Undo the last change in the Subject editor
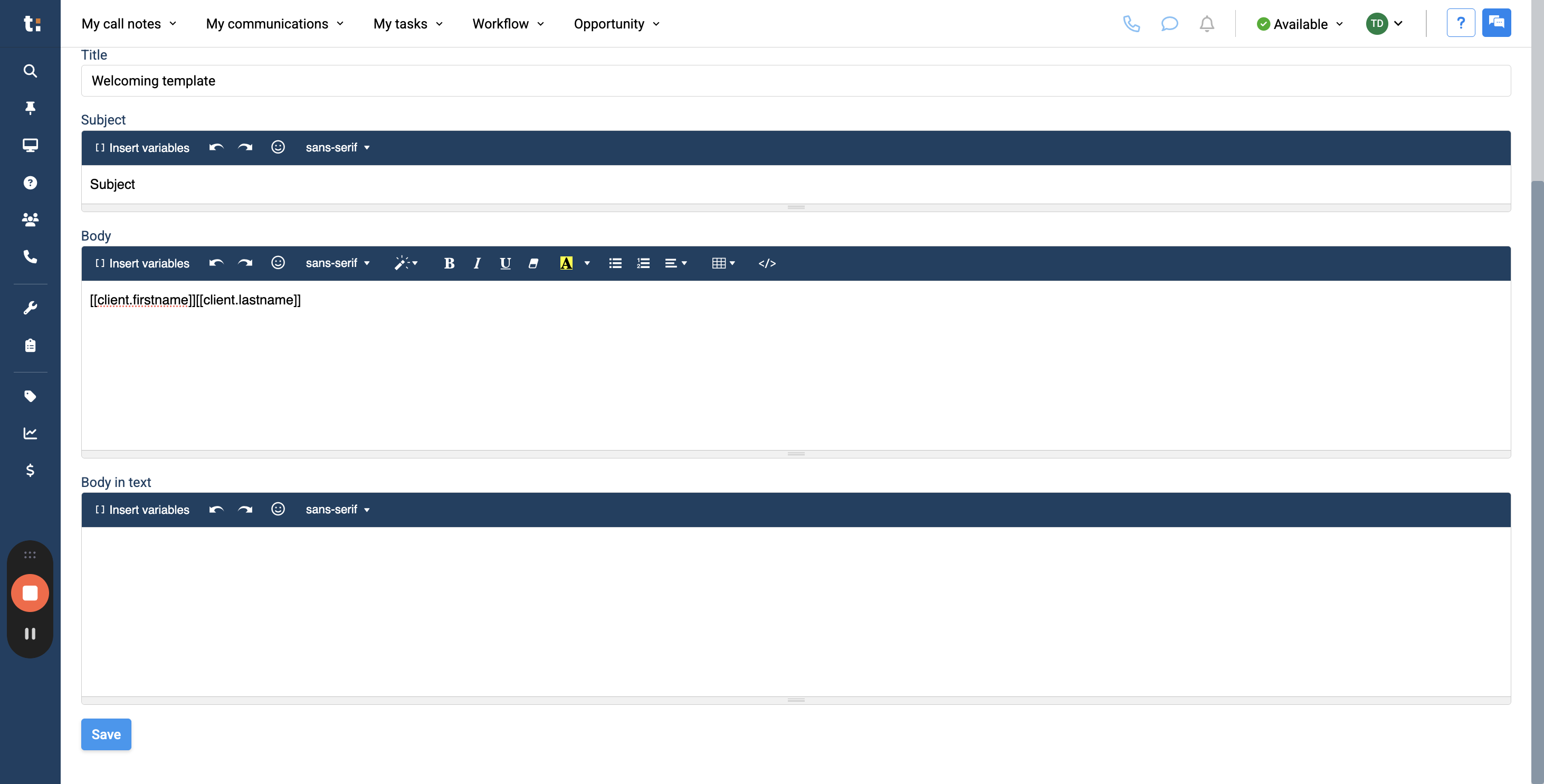1544x784 pixels. [x=216, y=147]
